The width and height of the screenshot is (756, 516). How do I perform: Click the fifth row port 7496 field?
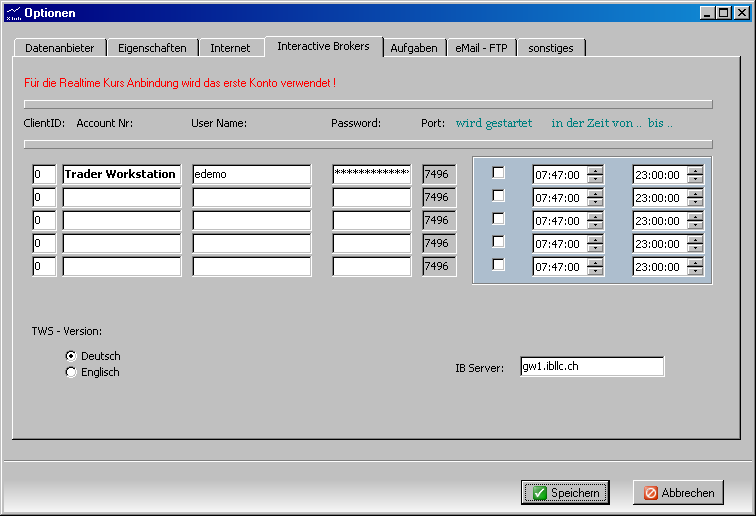[x=439, y=266]
